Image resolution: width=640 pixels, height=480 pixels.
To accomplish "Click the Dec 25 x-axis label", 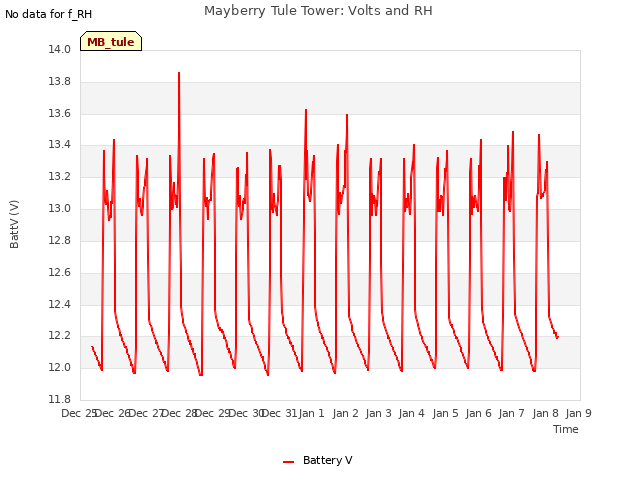I will (x=78, y=413).
